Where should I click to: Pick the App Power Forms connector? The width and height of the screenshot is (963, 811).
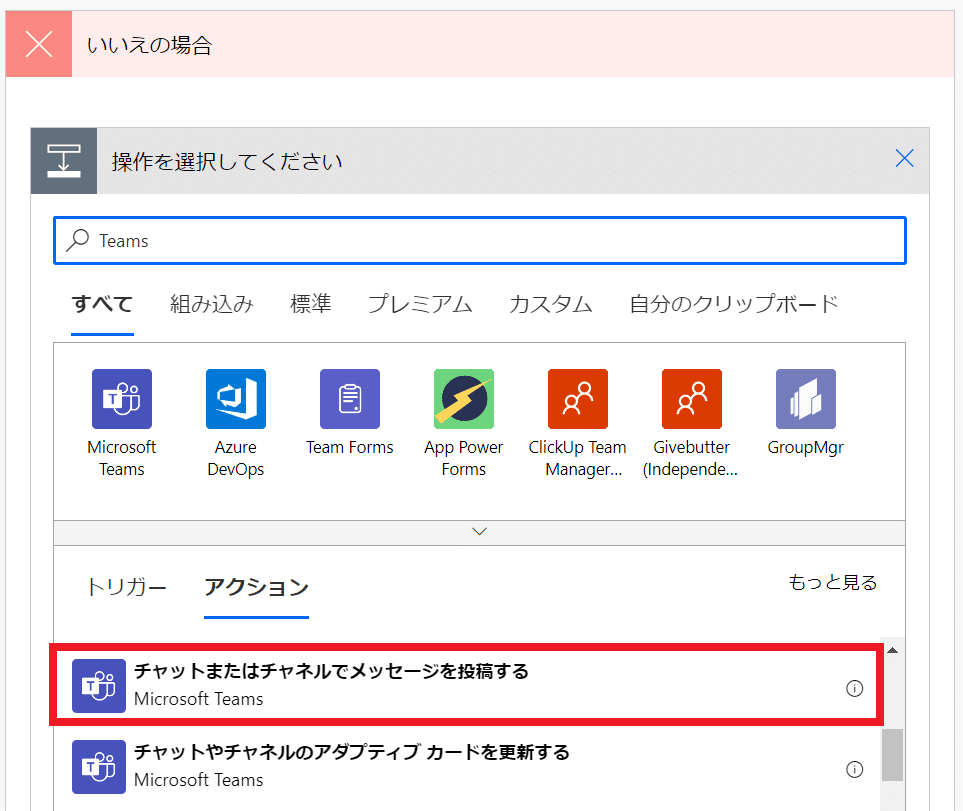click(464, 399)
